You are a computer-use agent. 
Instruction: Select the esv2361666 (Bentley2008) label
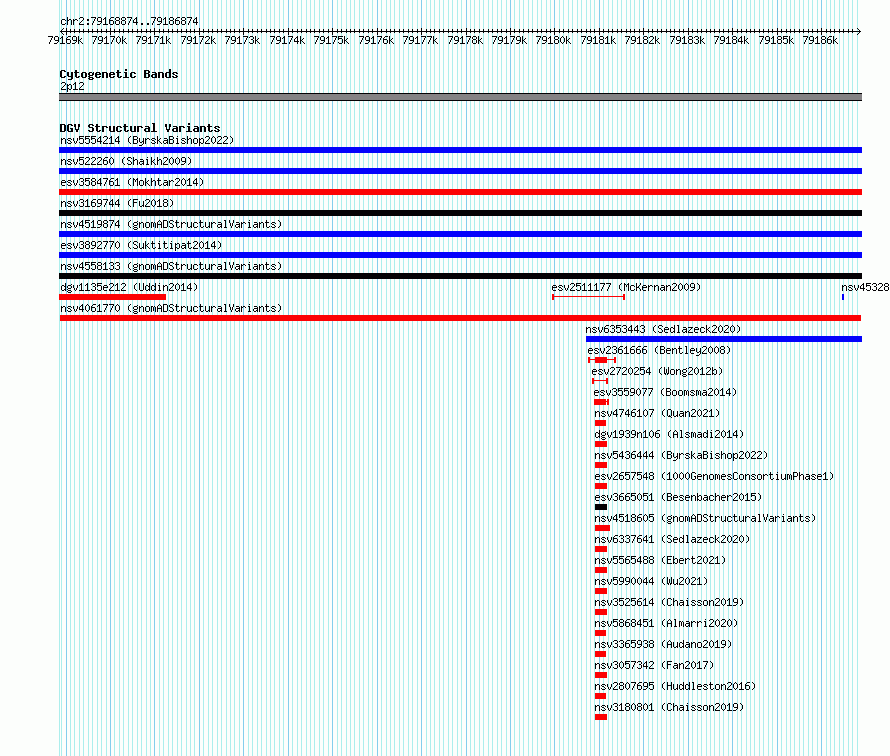pyautogui.click(x=659, y=350)
